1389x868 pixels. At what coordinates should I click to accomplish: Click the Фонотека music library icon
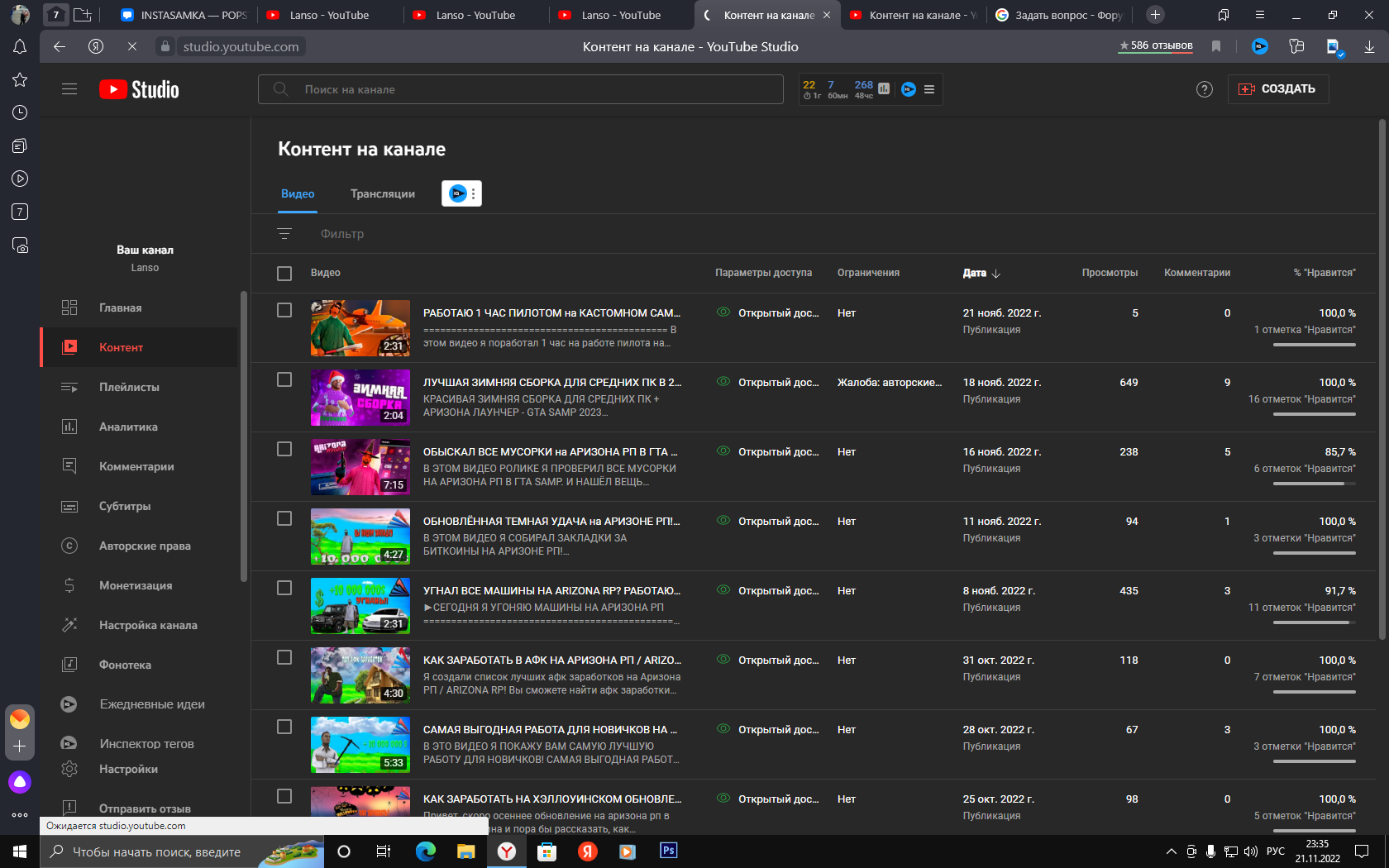(69, 665)
